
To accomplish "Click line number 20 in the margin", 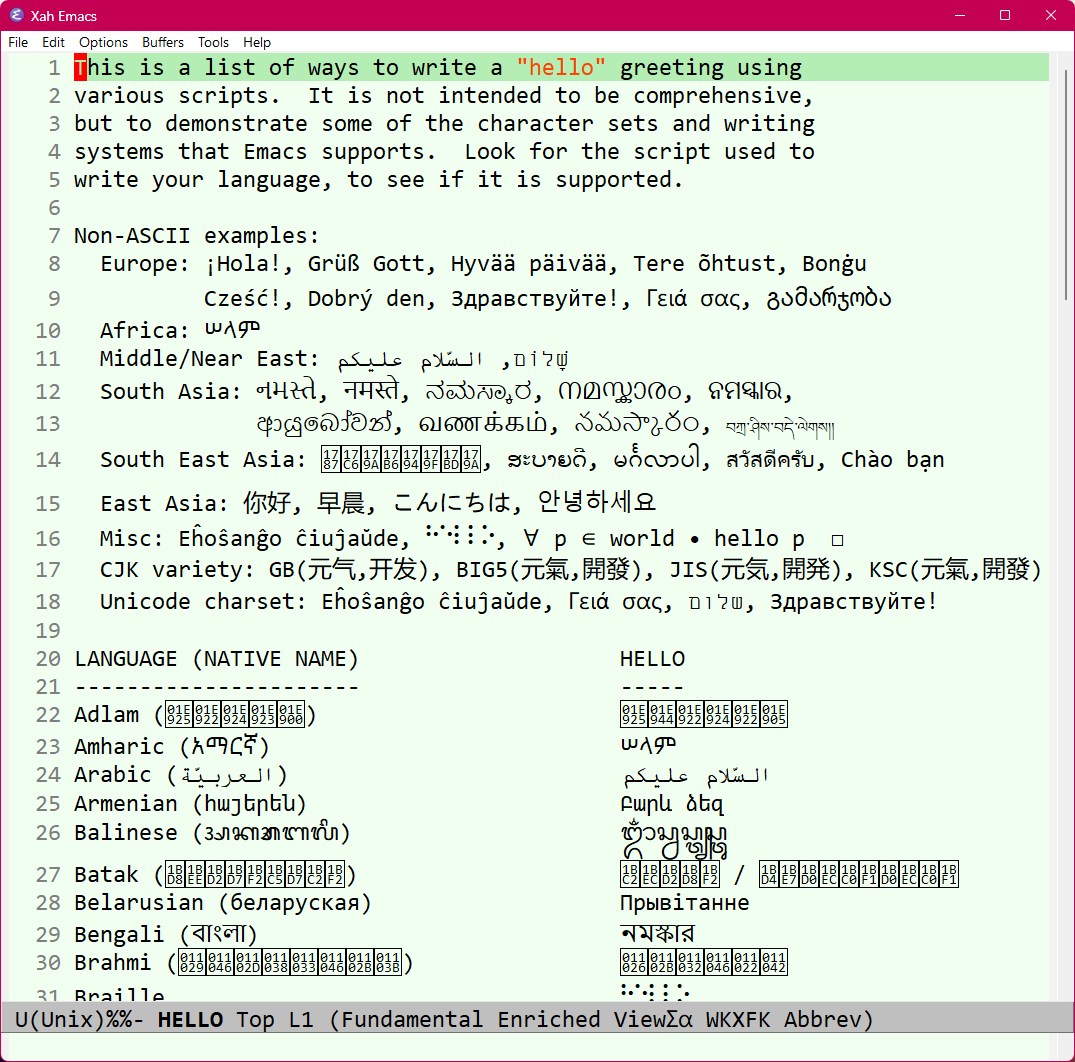I will (x=48, y=659).
